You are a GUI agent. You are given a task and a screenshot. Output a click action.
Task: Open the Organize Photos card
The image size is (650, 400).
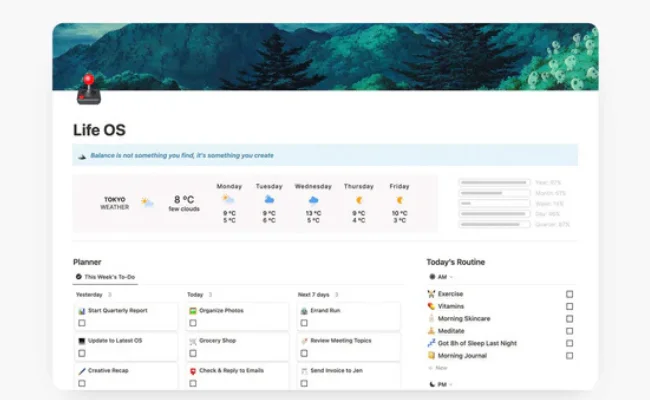pos(237,317)
